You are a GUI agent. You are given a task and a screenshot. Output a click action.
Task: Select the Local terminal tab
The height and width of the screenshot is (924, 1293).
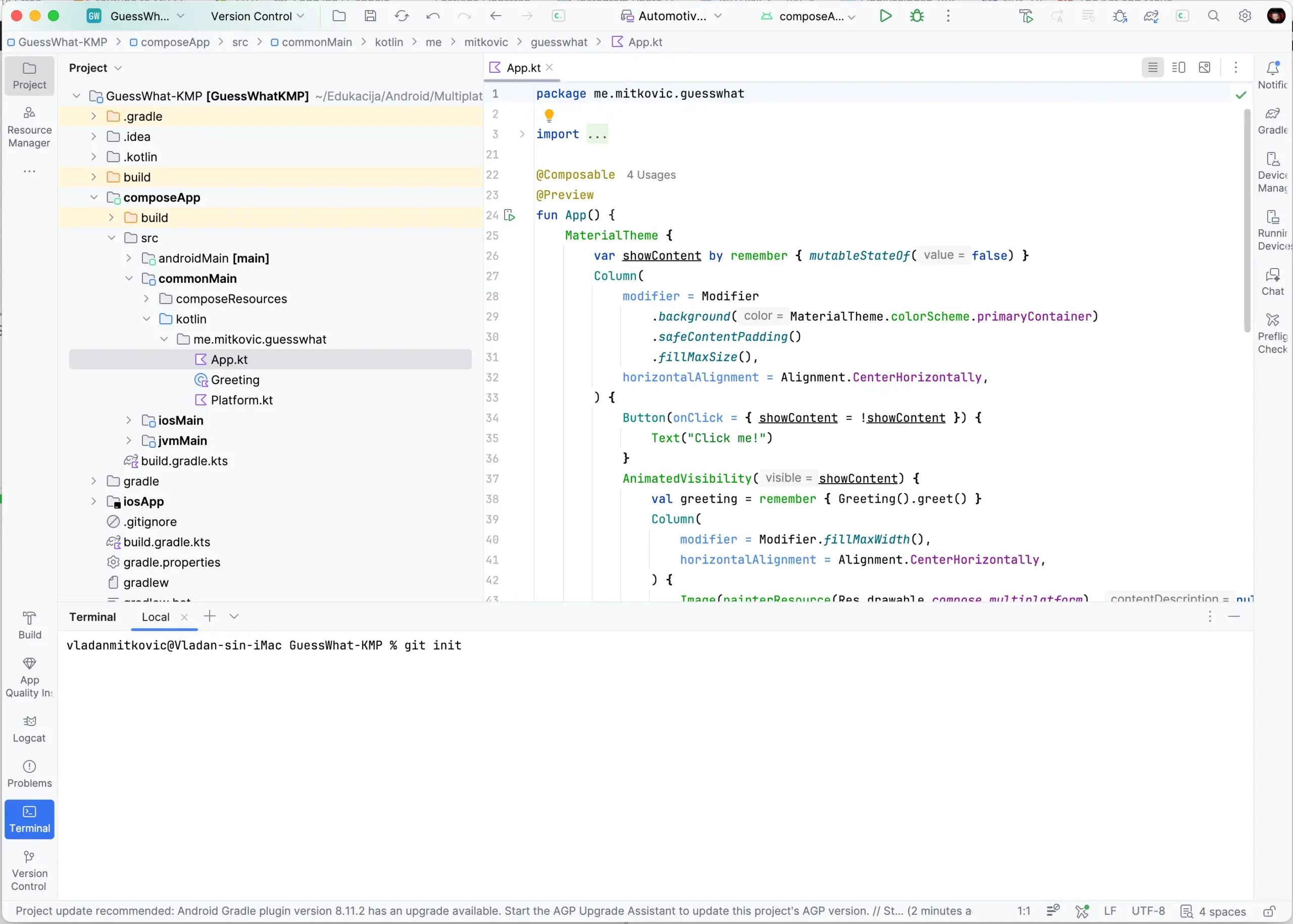coord(156,617)
